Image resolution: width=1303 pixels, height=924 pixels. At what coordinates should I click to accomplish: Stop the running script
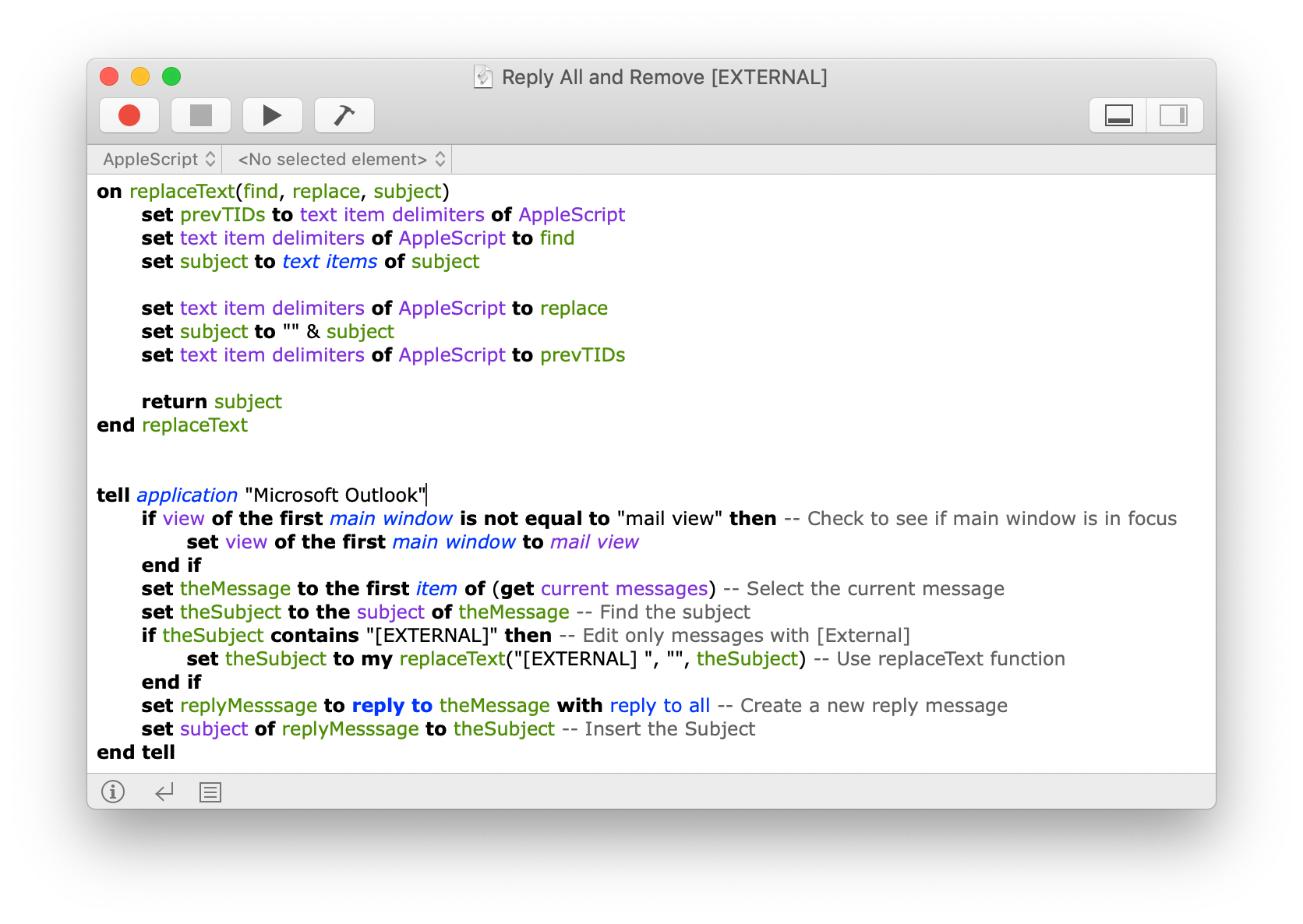point(201,115)
